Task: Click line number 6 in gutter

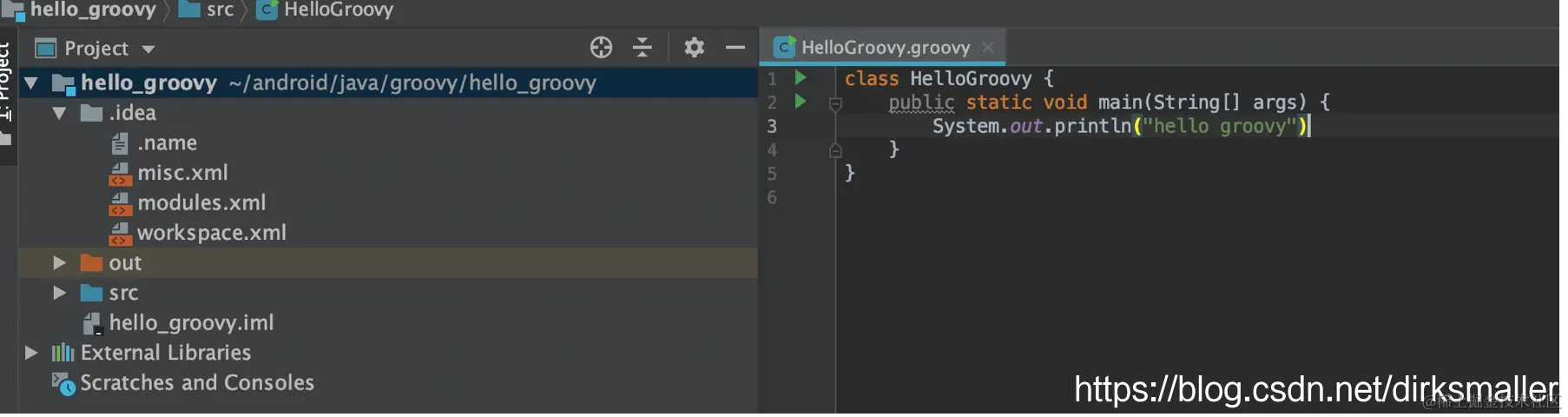Action: (772, 198)
